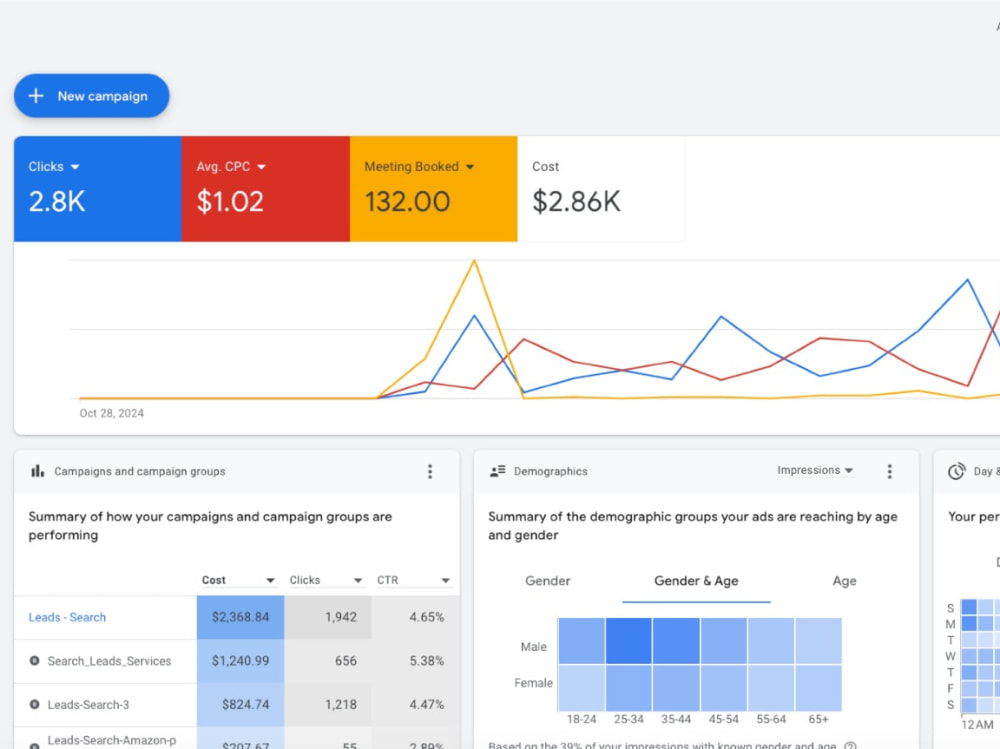
Task: Click the bar chart icon beside Campaigns heading
Action: point(38,471)
